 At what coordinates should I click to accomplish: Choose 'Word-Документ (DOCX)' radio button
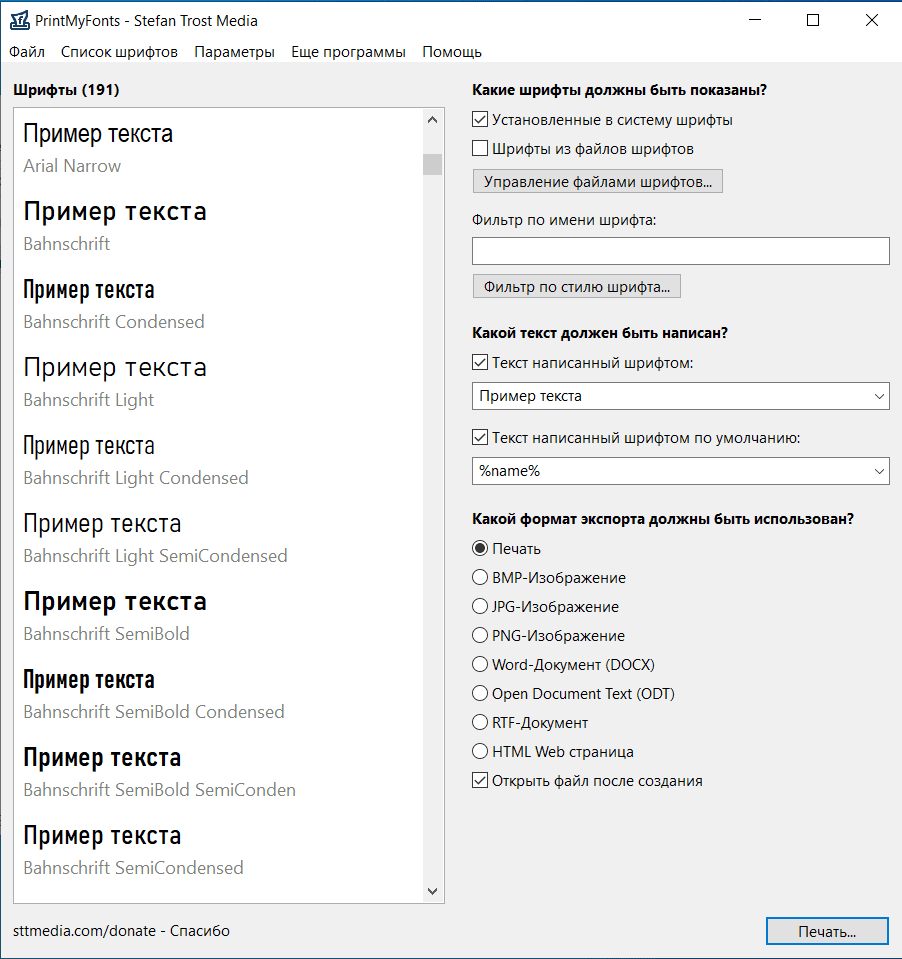480,665
